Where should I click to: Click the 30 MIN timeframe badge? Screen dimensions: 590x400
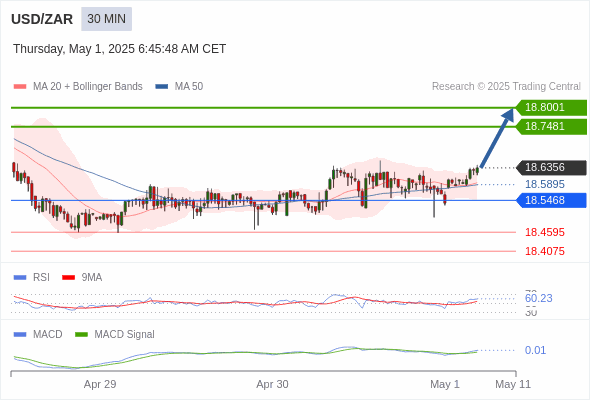(106, 19)
